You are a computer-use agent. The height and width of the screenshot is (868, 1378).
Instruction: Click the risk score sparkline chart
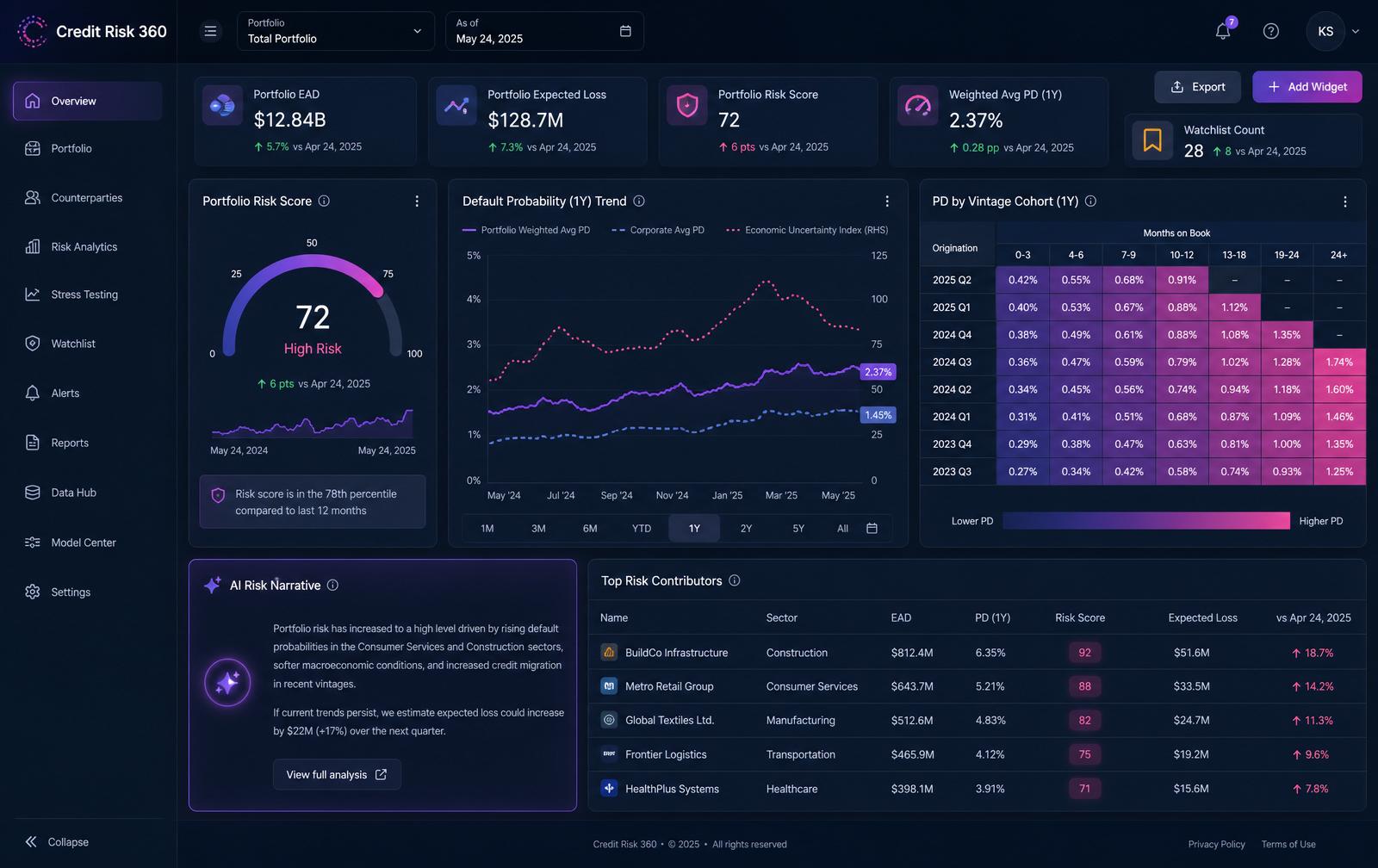pyautogui.click(x=313, y=423)
